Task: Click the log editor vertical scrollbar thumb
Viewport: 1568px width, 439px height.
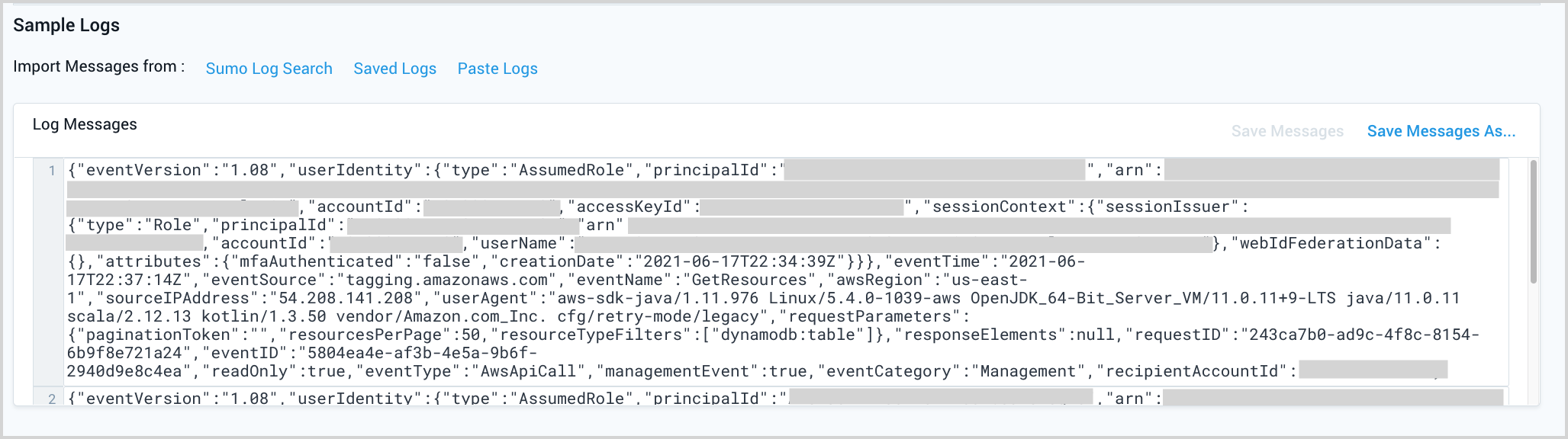Action: point(1533,221)
